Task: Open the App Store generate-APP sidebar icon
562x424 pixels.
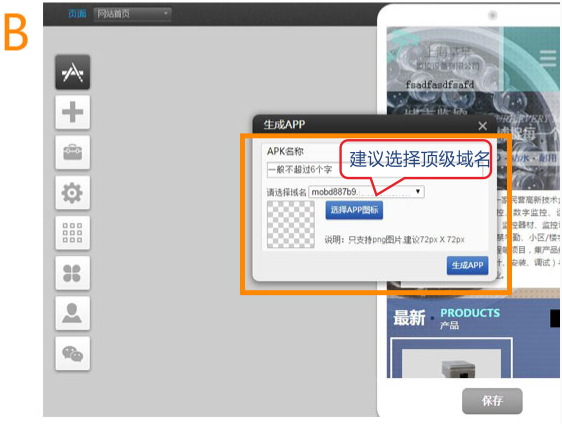Action: [72, 72]
